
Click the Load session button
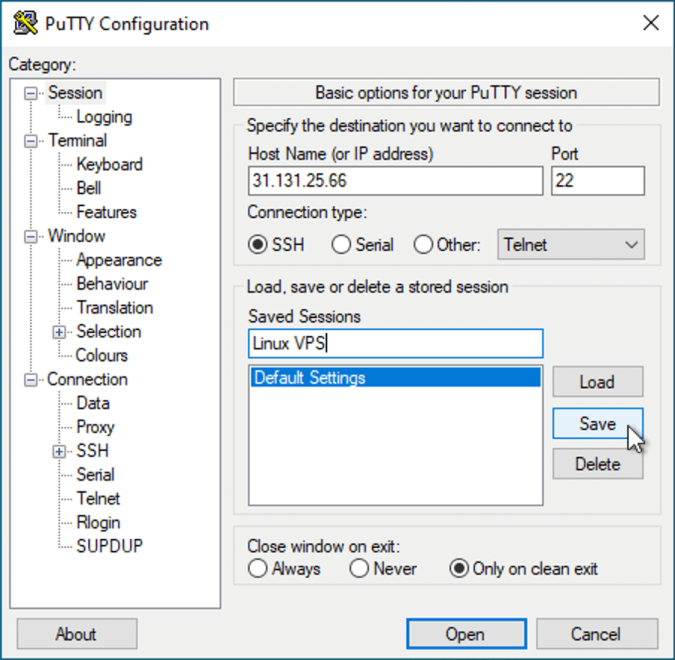(597, 382)
